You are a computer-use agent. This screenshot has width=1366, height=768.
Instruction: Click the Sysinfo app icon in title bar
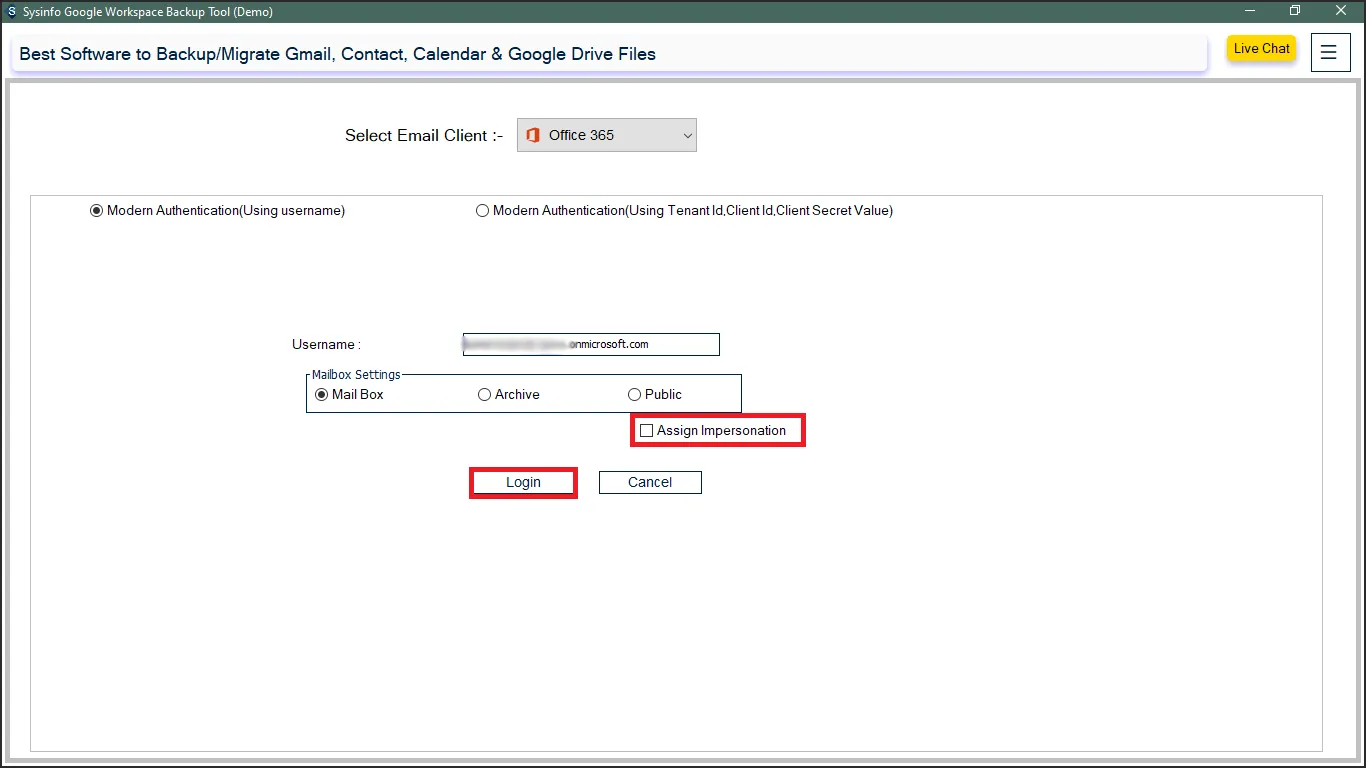coord(12,12)
